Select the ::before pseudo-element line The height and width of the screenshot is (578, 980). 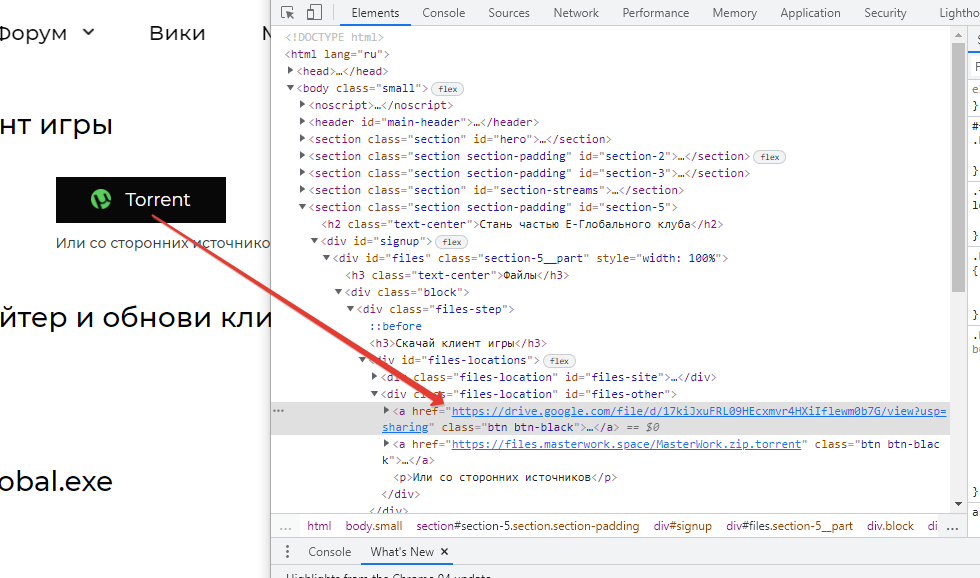coord(396,326)
